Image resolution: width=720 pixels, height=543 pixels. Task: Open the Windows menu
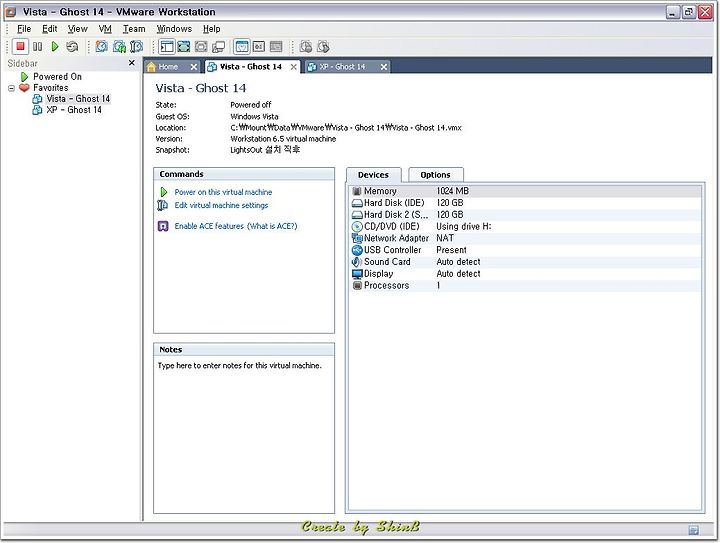174,29
